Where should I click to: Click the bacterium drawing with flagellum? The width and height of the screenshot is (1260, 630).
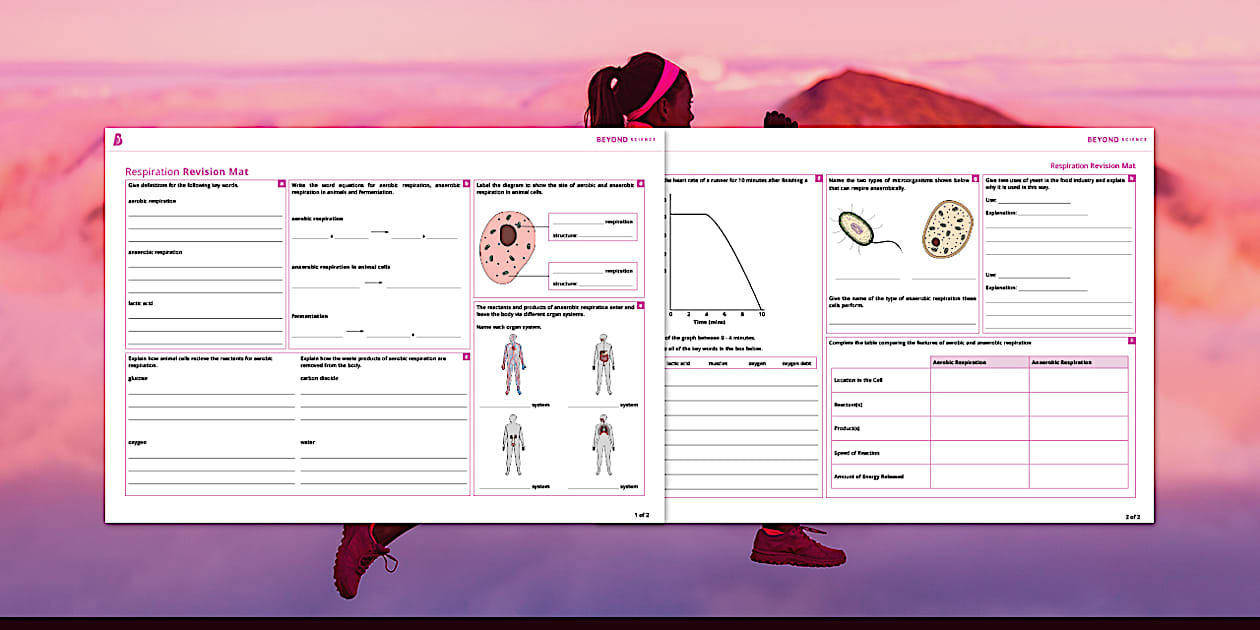[x=855, y=228]
